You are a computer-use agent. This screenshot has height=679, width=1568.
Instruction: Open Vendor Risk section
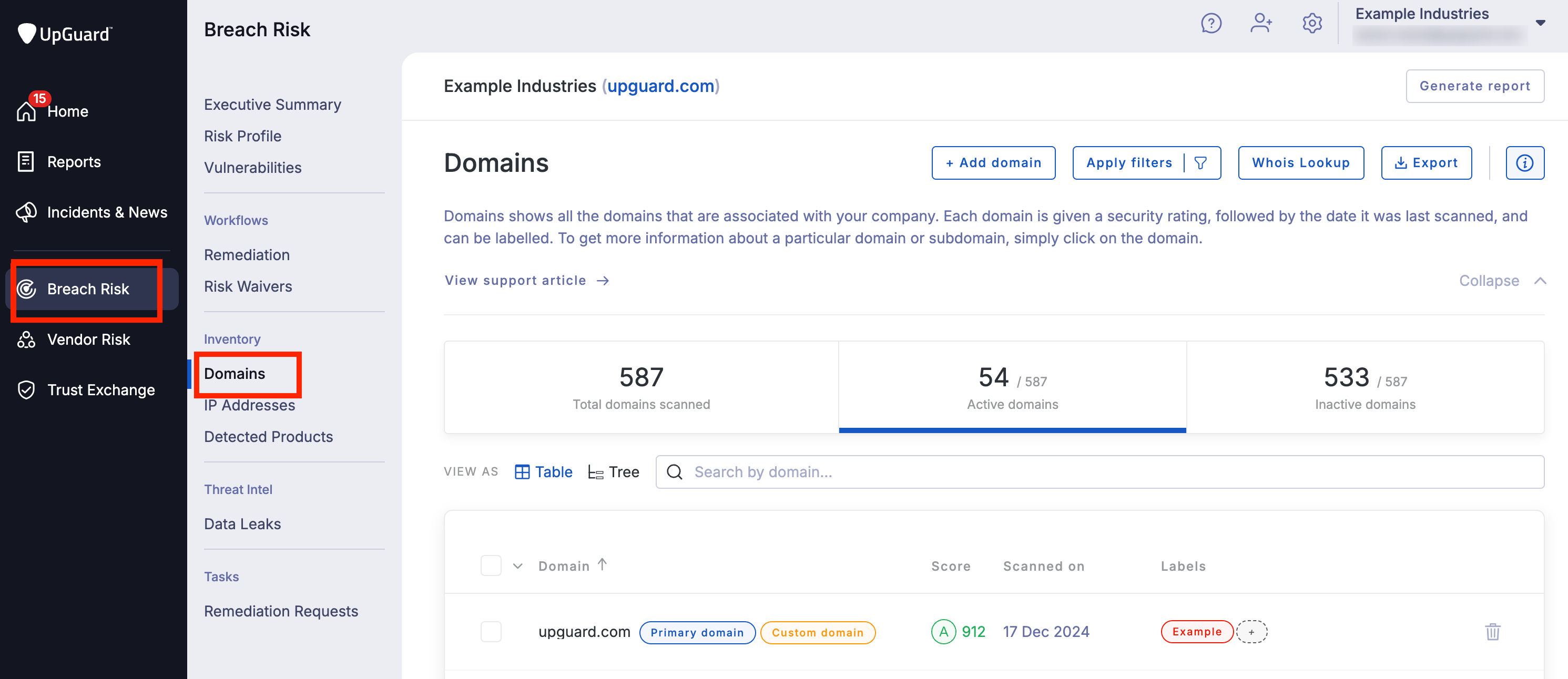point(89,339)
